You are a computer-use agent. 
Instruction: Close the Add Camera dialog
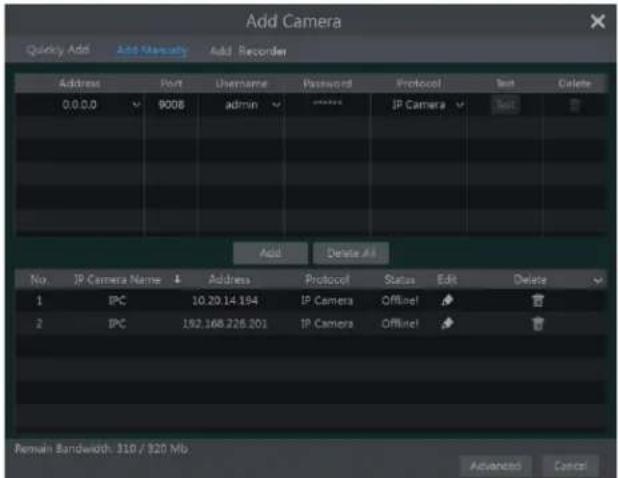pos(598,22)
